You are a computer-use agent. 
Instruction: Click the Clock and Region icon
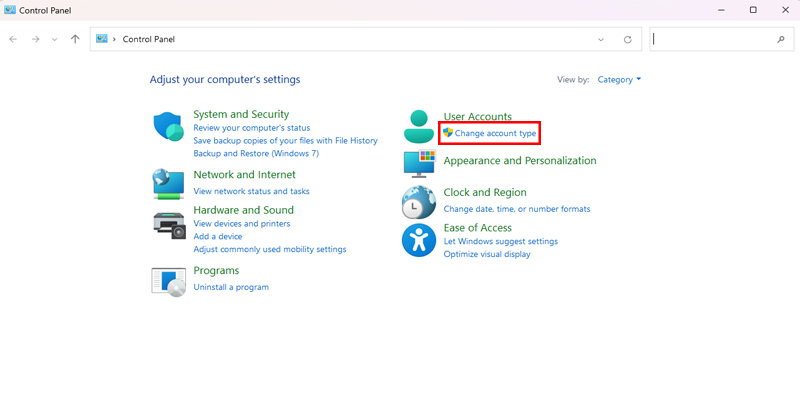coord(418,202)
